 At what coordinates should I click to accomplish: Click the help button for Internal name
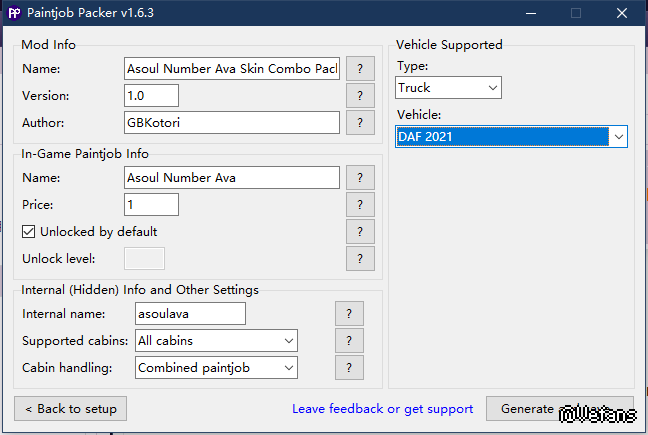click(349, 314)
